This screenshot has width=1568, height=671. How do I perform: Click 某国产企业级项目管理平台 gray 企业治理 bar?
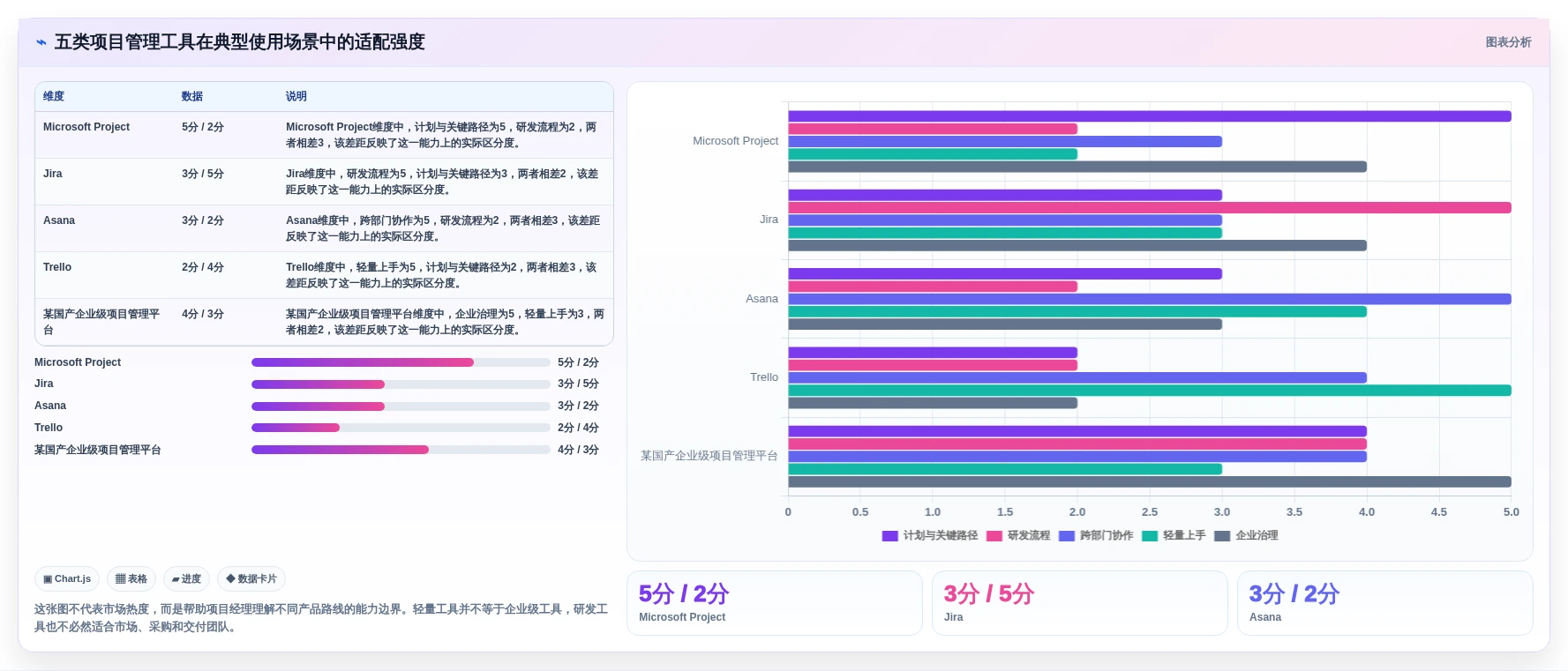1150,482
